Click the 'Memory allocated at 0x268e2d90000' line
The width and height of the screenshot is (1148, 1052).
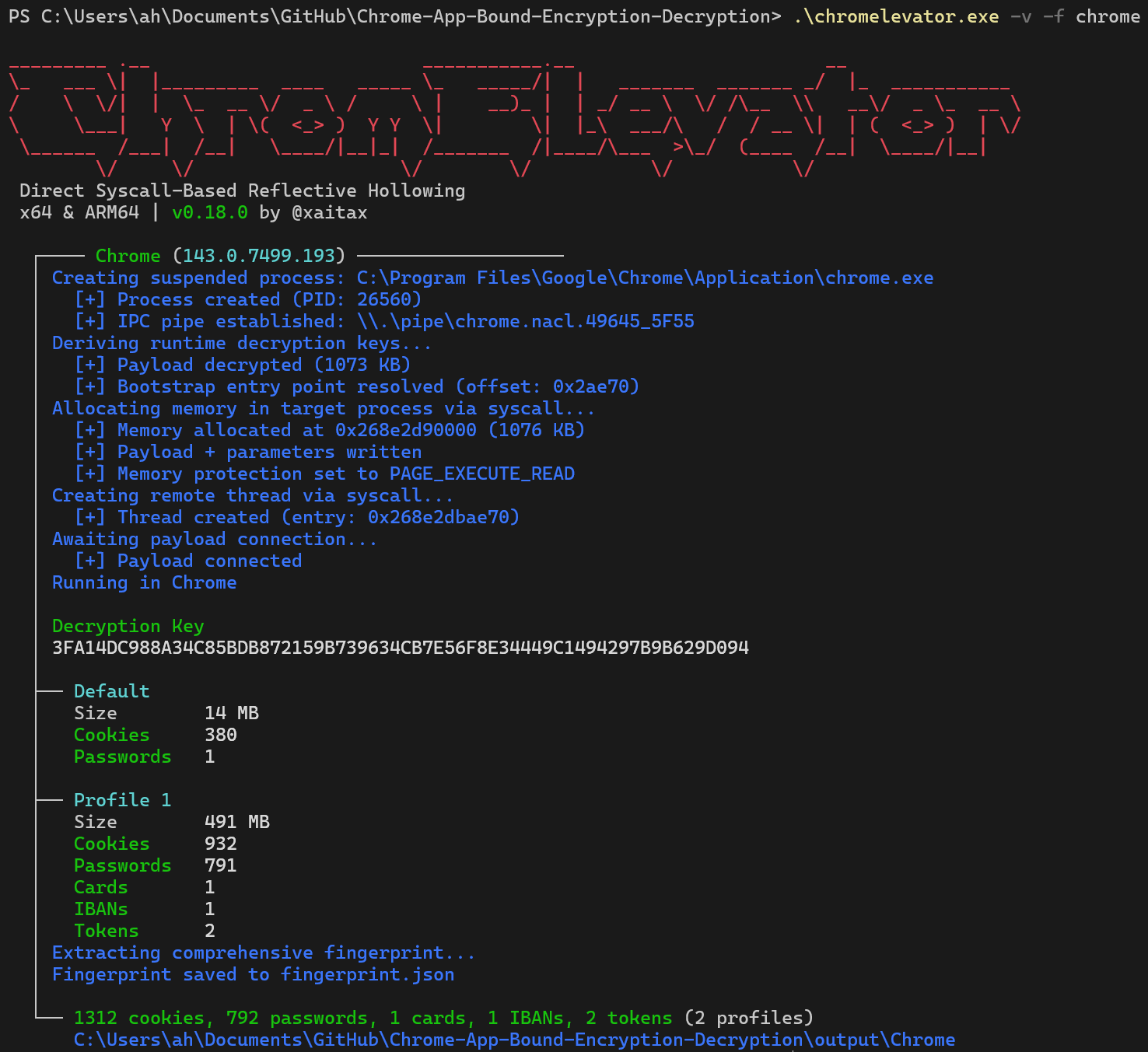click(330, 430)
